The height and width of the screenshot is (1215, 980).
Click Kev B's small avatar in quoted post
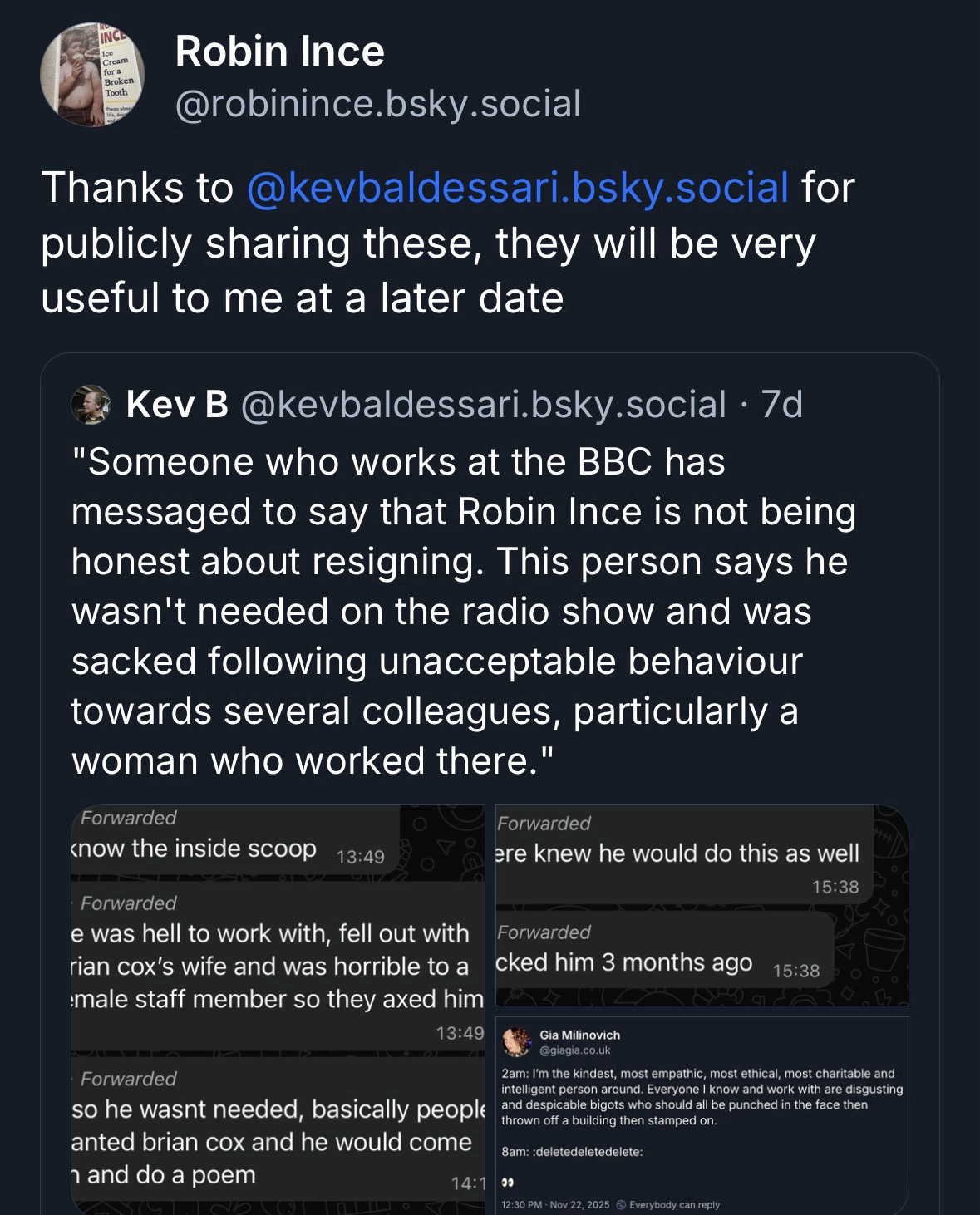pyautogui.click(x=93, y=405)
